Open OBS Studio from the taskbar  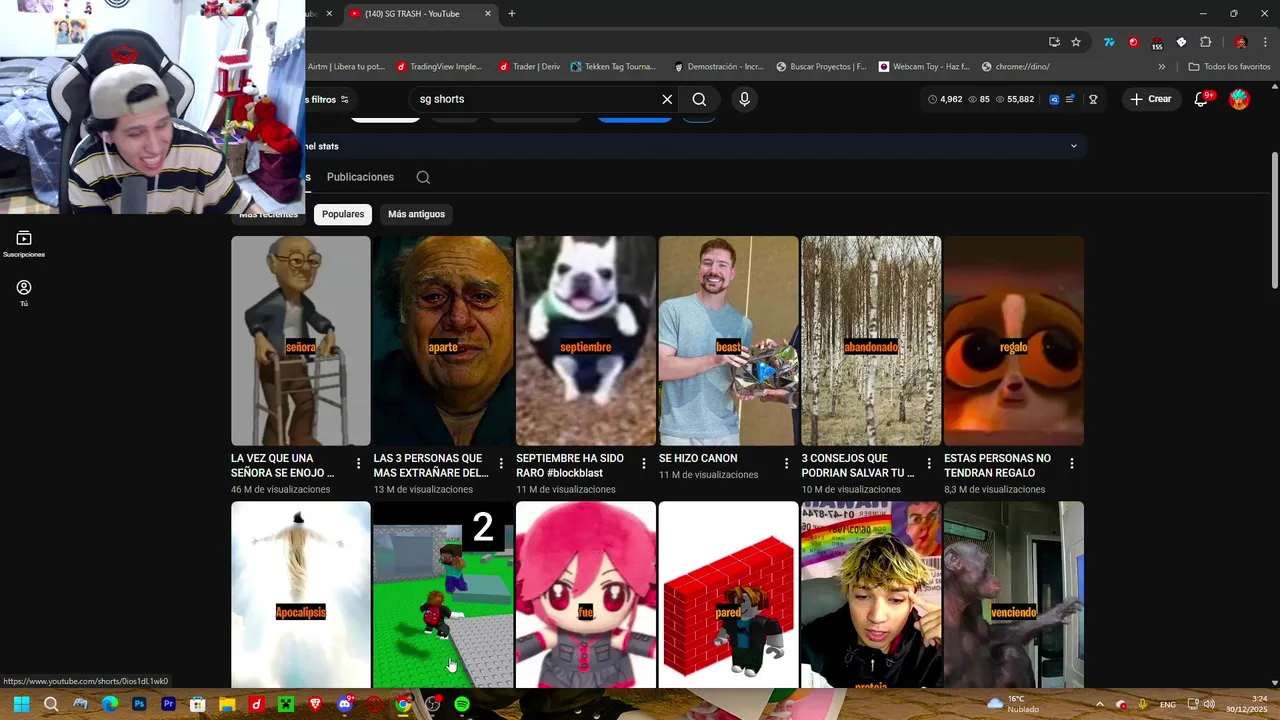(x=432, y=704)
